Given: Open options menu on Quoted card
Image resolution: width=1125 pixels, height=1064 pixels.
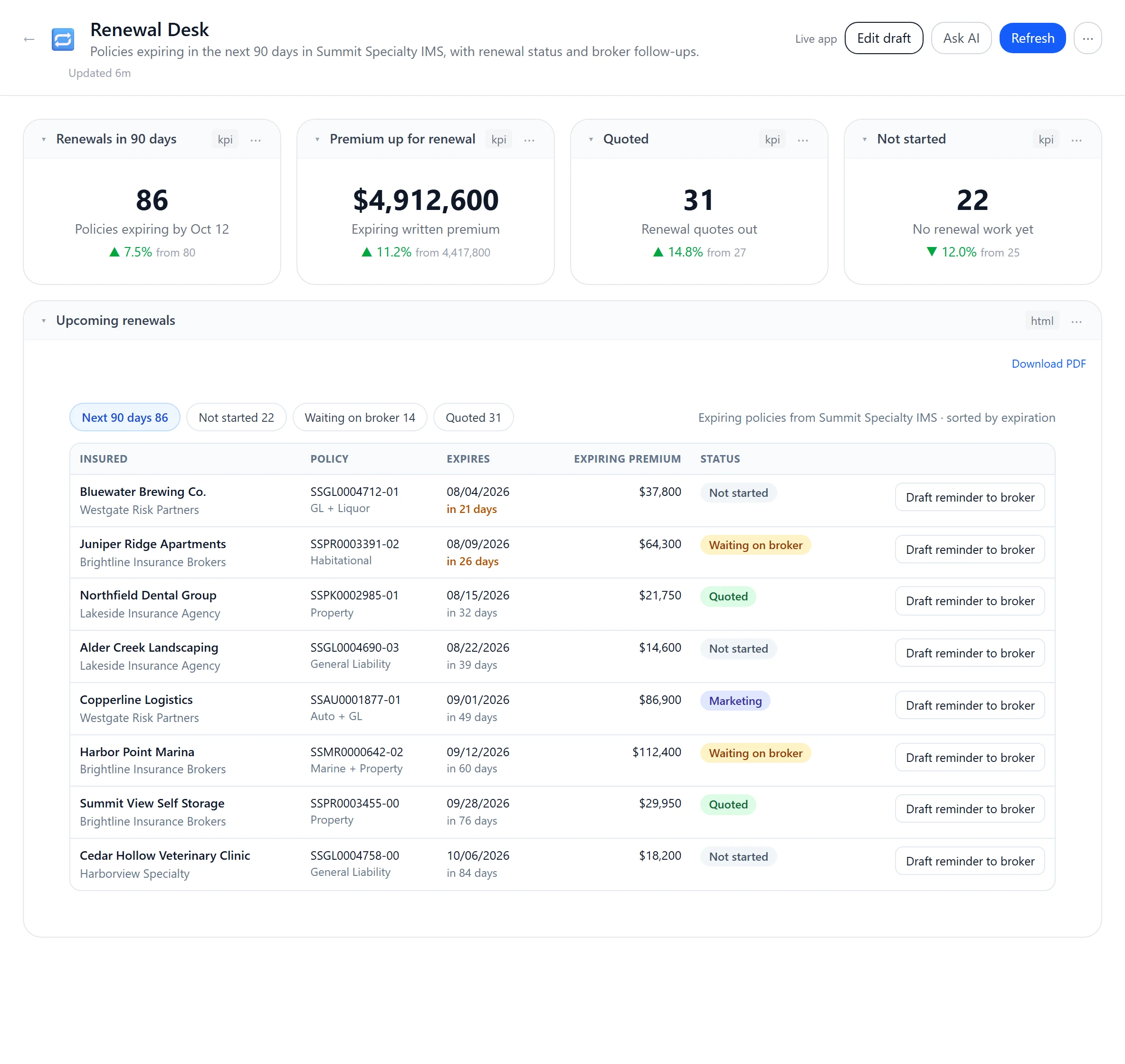Looking at the screenshot, I should coord(802,140).
